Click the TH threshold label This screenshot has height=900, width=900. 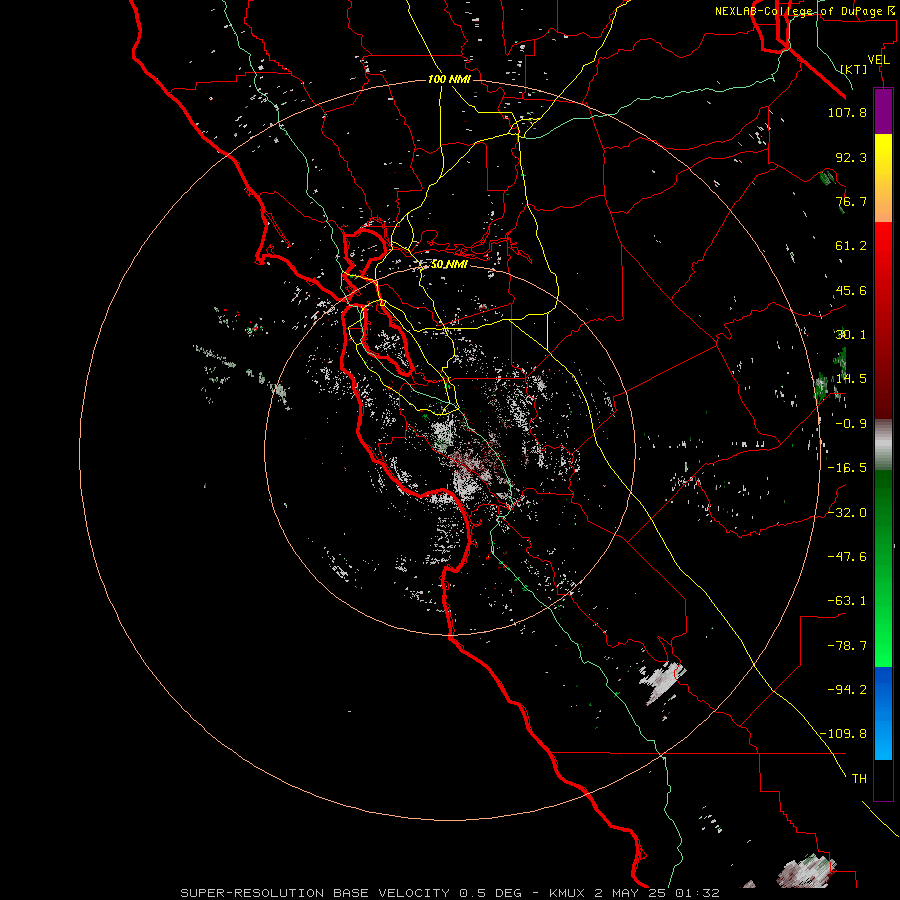pyautogui.click(x=859, y=778)
